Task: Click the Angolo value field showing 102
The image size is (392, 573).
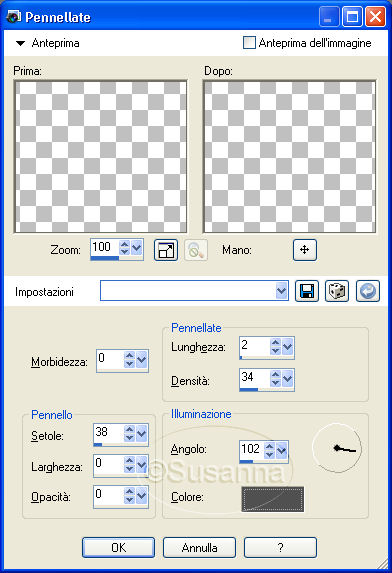Action: click(x=252, y=449)
